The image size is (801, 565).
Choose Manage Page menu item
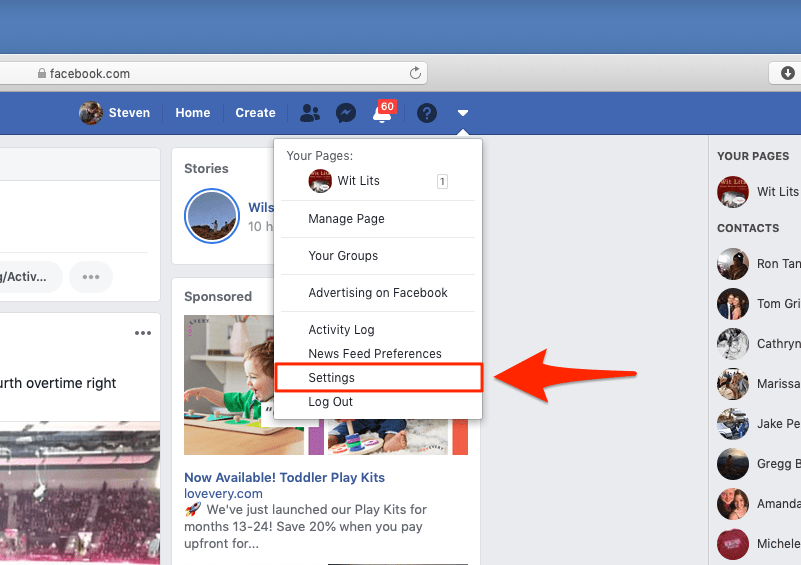378,219
